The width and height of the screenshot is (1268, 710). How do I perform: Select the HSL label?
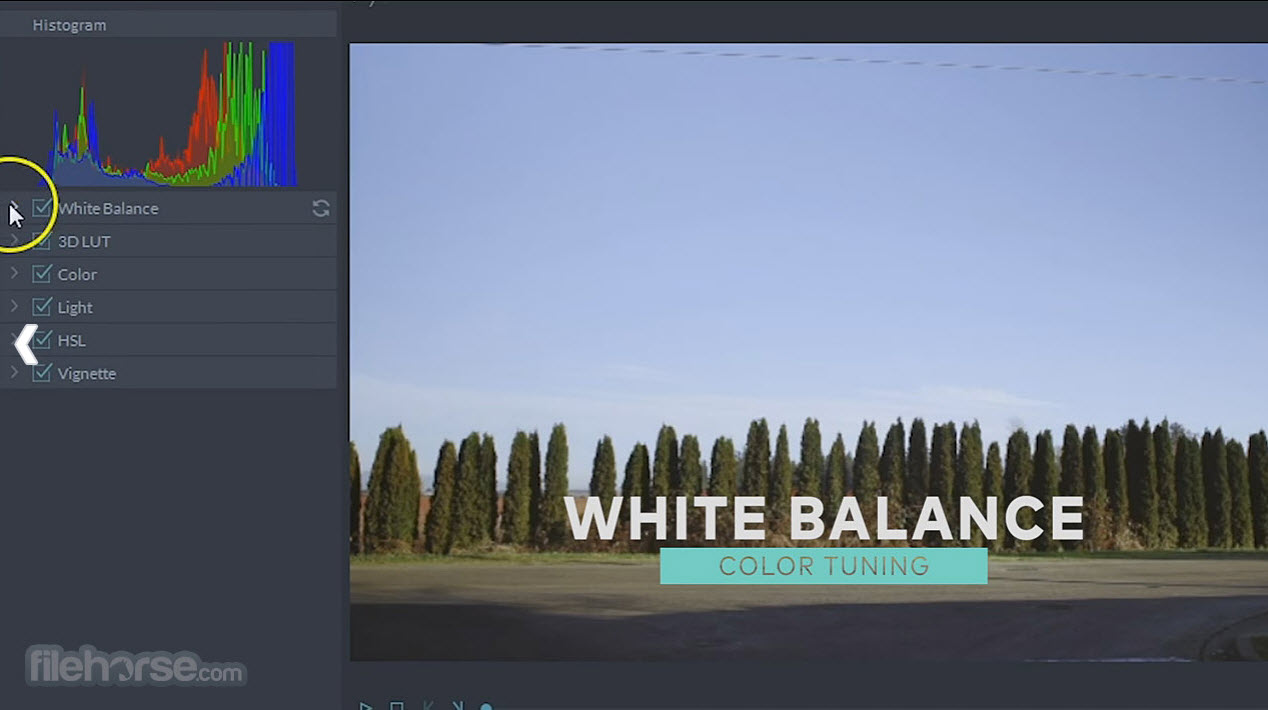pyautogui.click(x=72, y=340)
